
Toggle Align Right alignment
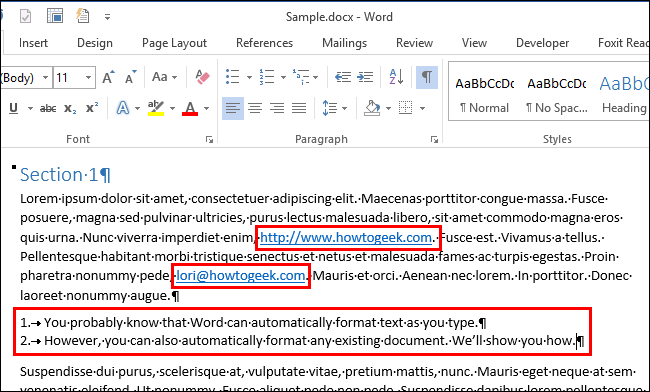coord(276,109)
